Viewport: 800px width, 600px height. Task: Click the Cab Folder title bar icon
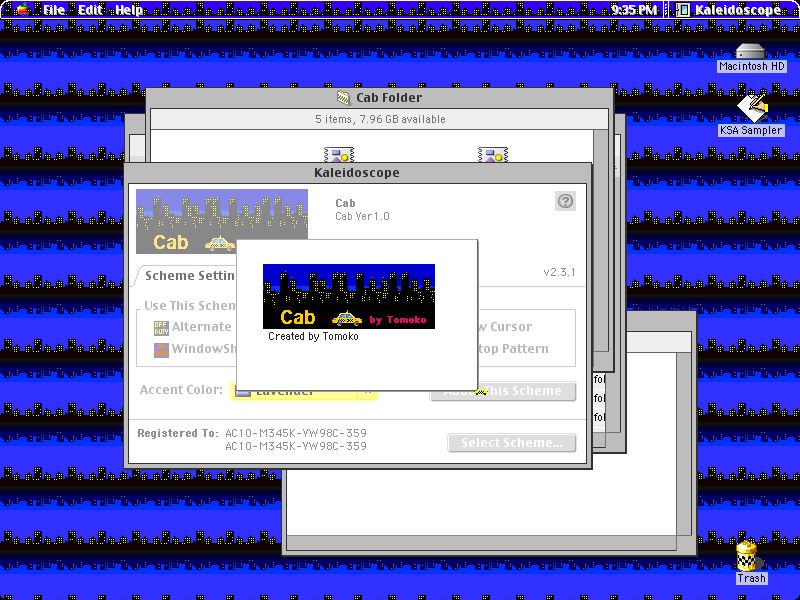pos(344,97)
